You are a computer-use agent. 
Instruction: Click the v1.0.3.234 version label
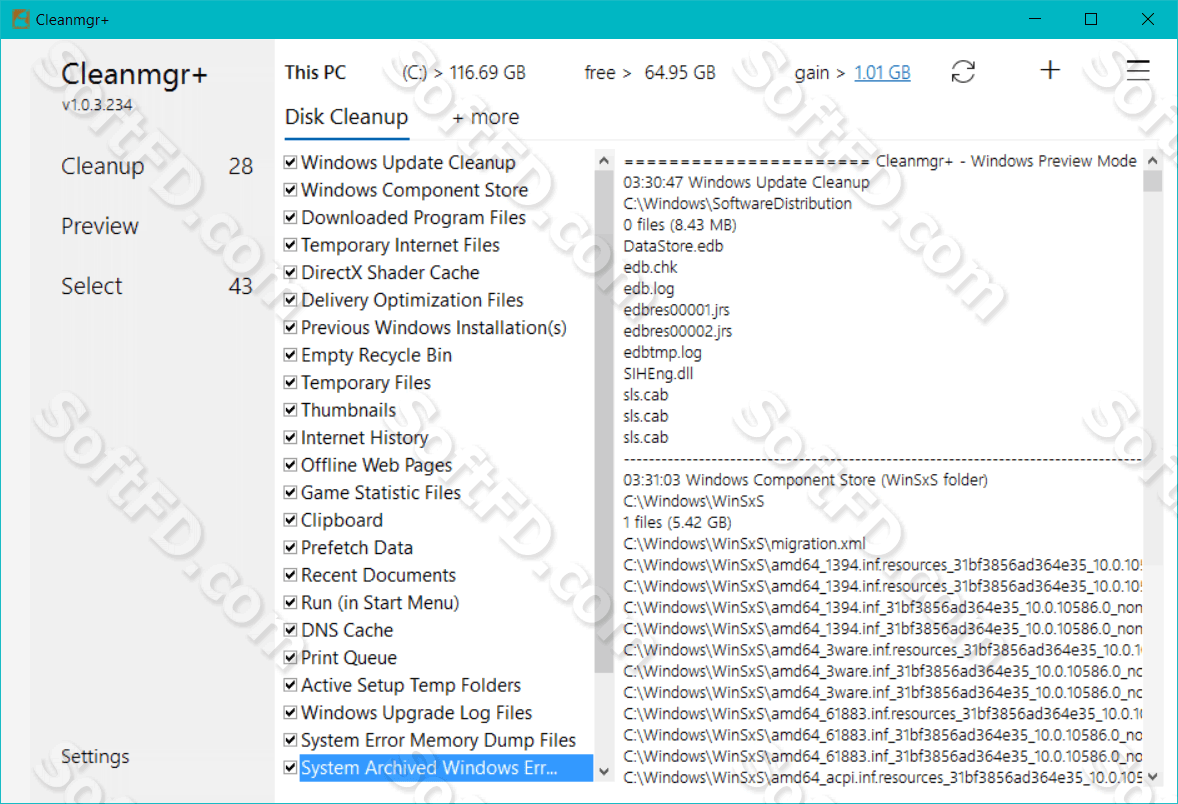(97, 105)
